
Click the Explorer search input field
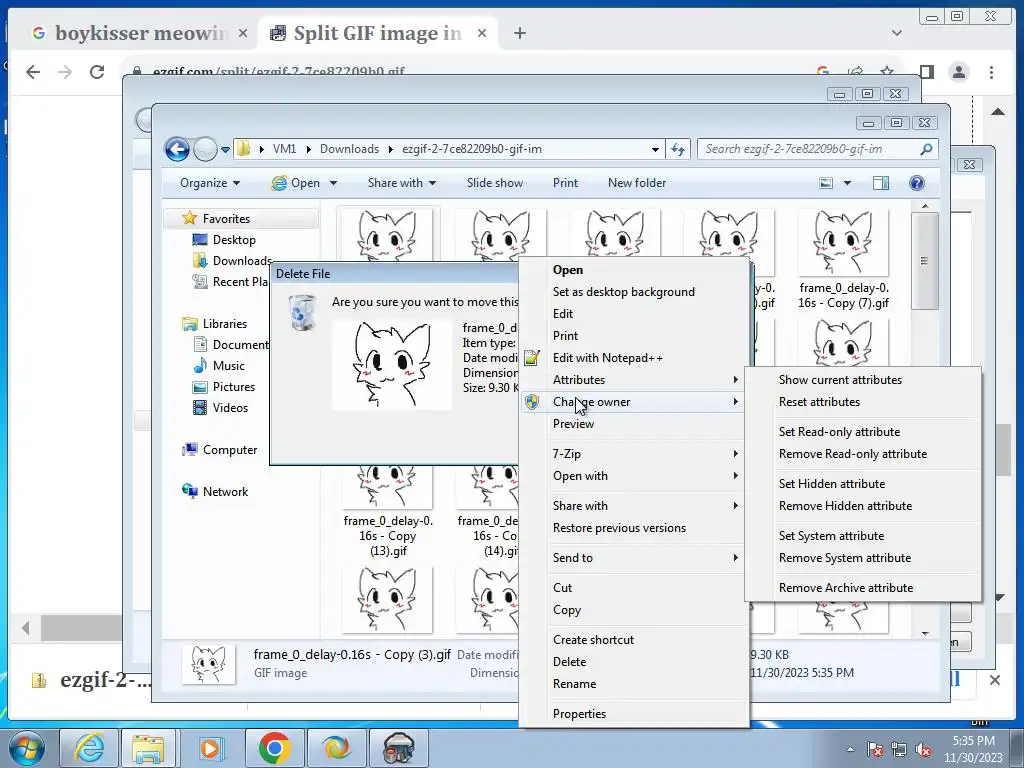808,149
